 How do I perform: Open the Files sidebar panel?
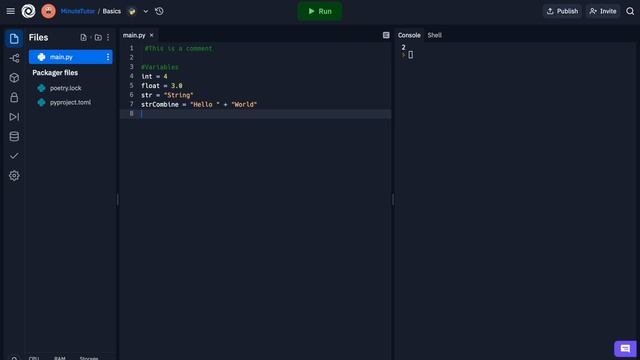(x=14, y=39)
